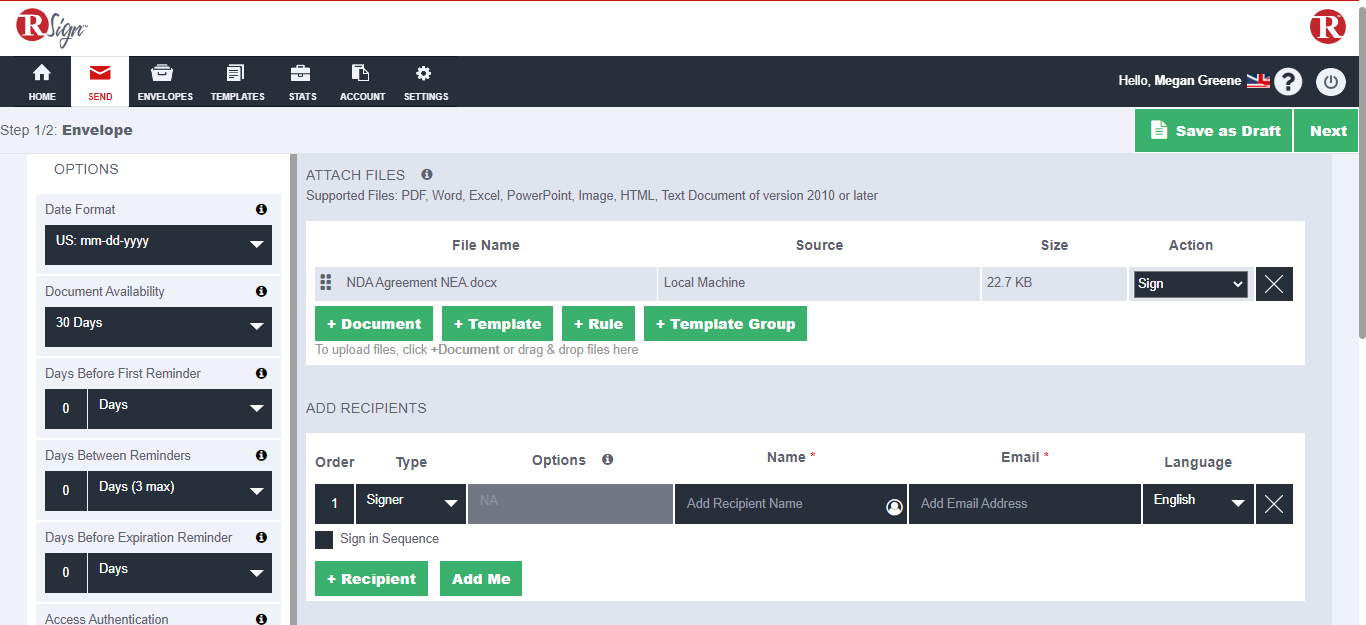
Task: Show info for Document Availability
Action: click(x=261, y=291)
